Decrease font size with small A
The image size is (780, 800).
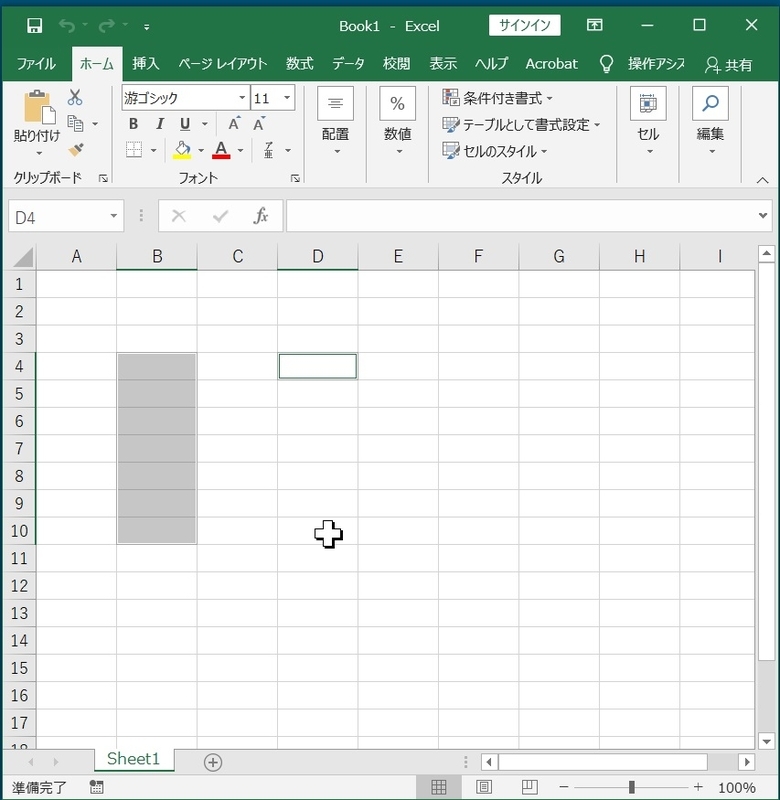pyautogui.click(x=259, y=124)
